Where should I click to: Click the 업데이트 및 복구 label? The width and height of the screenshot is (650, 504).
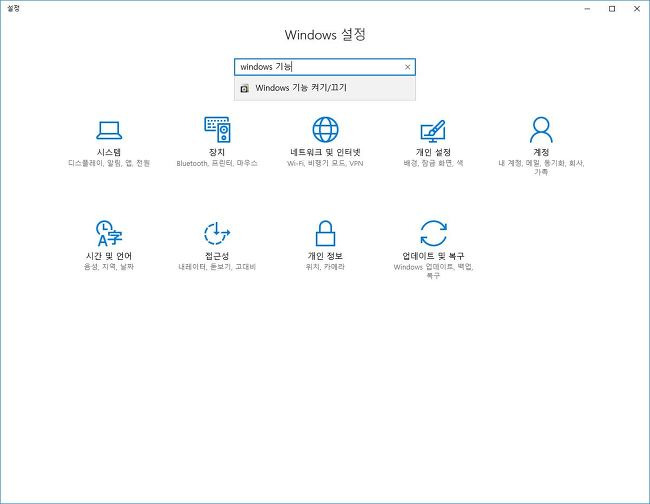pyautogui.click(x=433, y=256)
